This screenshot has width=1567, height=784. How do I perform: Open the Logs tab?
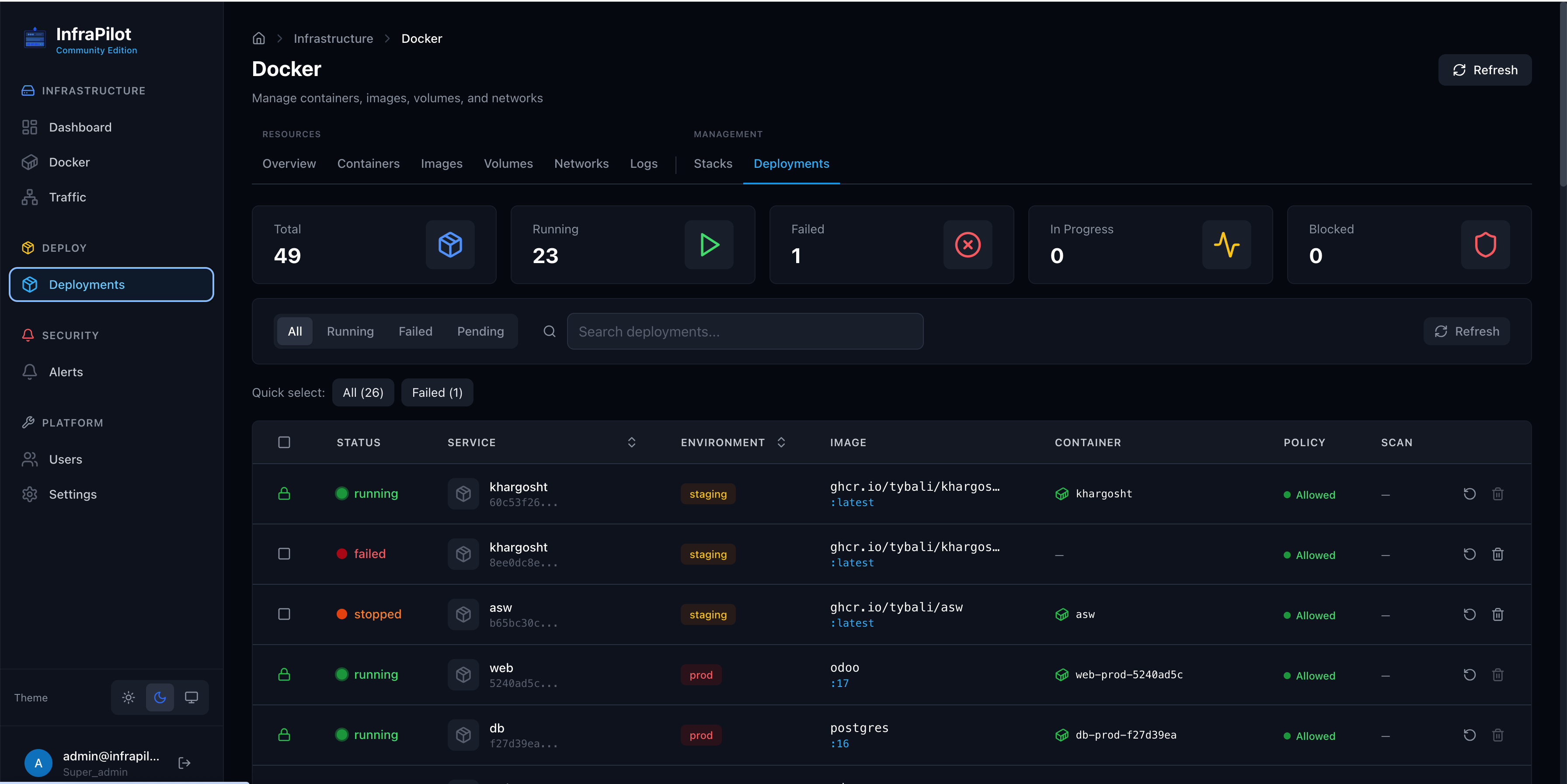tap(644, 163)
